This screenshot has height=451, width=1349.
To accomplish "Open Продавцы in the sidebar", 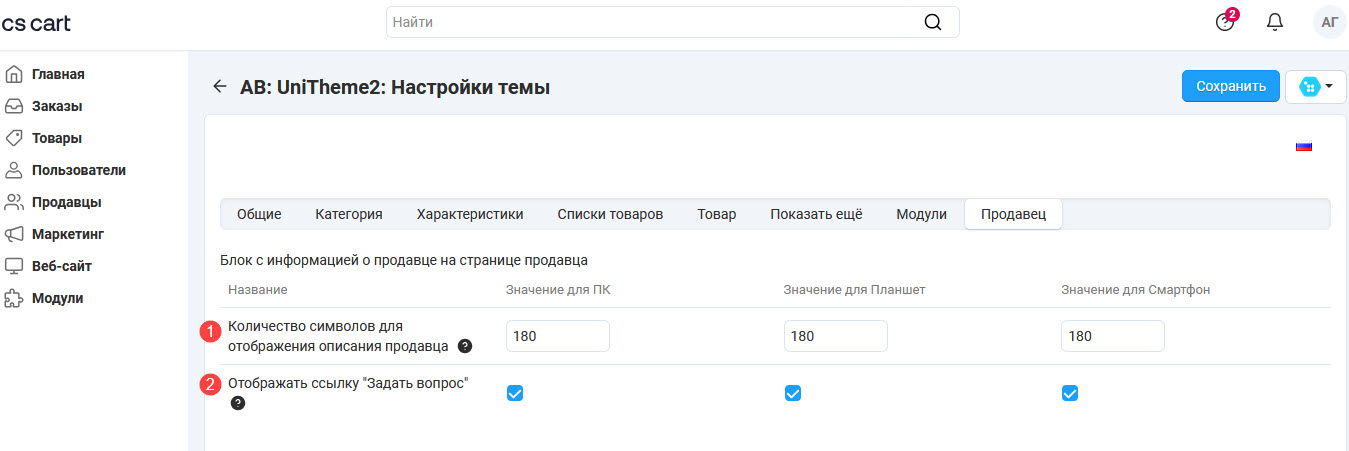I will coord(67,202).
